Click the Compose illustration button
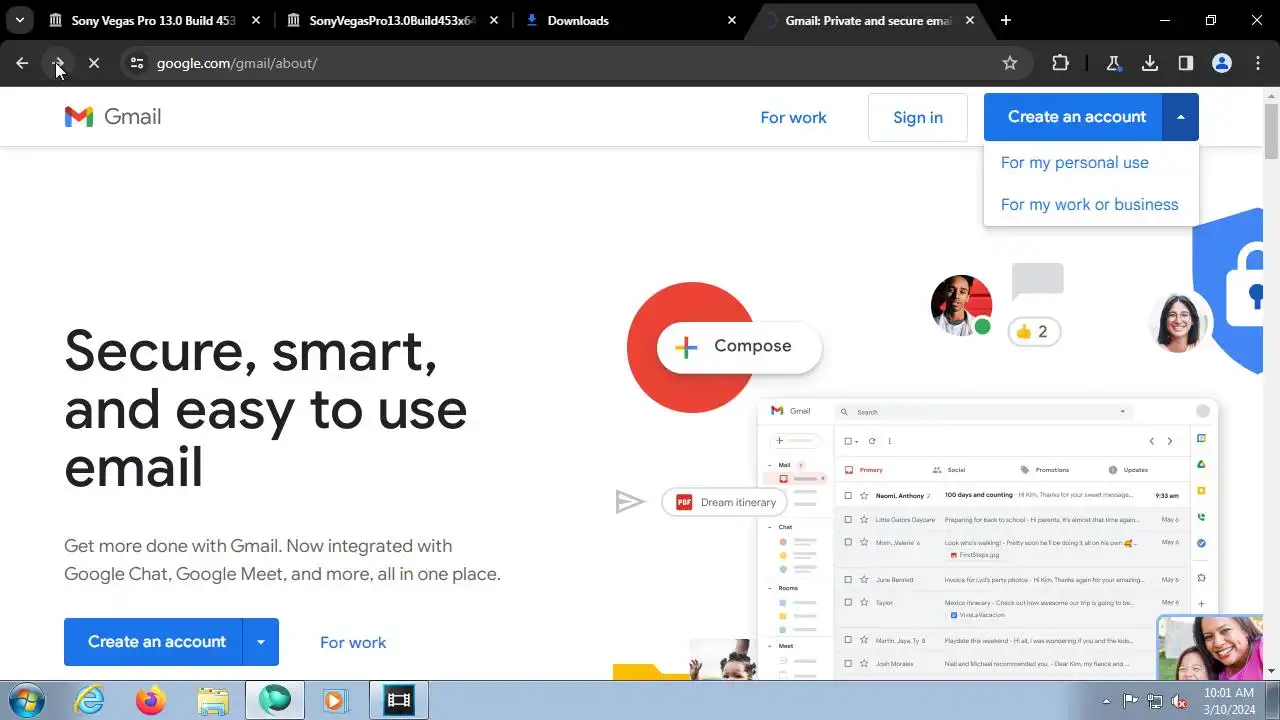This screenshot has width=1280, height=720. (x=739, y=346)
